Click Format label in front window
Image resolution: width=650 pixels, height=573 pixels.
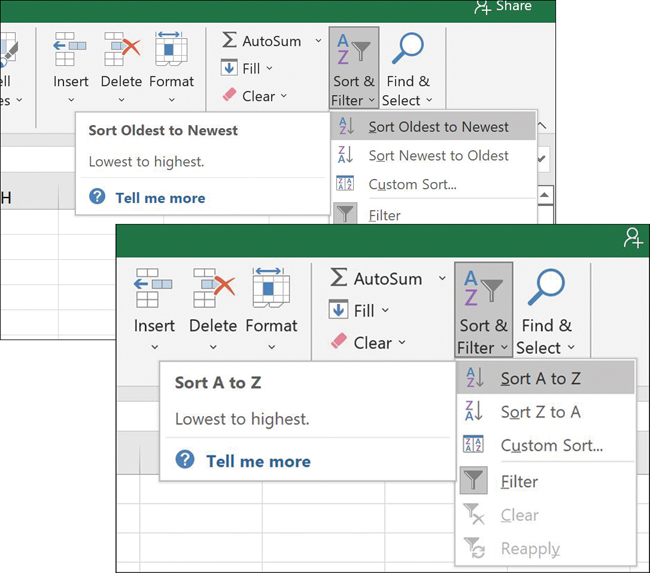[271, 325]
